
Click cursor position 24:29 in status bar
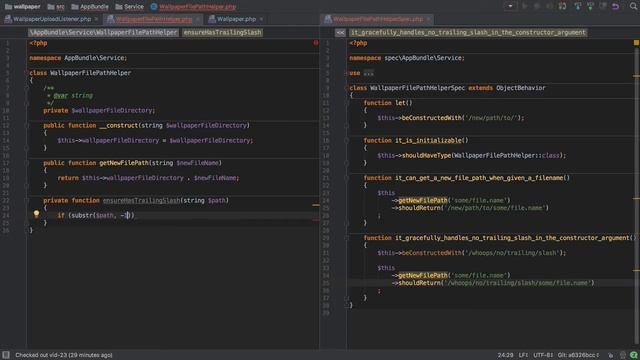pyautogui.click(x=505, y=355)
